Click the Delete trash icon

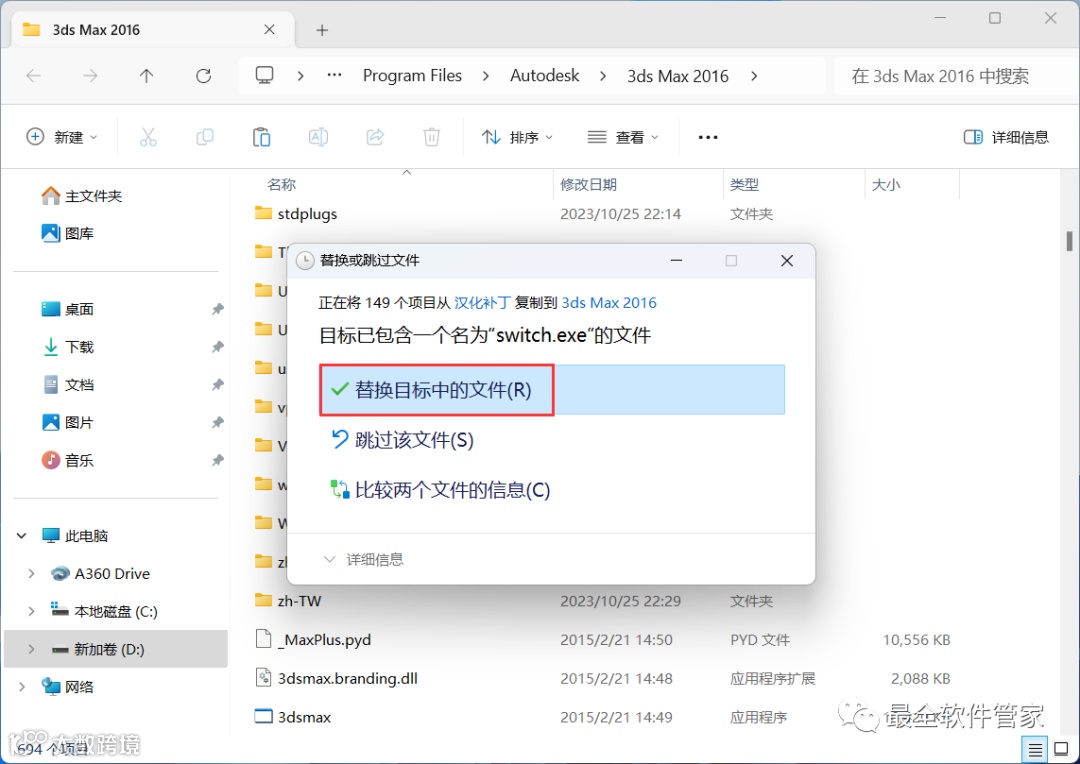tap(431, 137)
